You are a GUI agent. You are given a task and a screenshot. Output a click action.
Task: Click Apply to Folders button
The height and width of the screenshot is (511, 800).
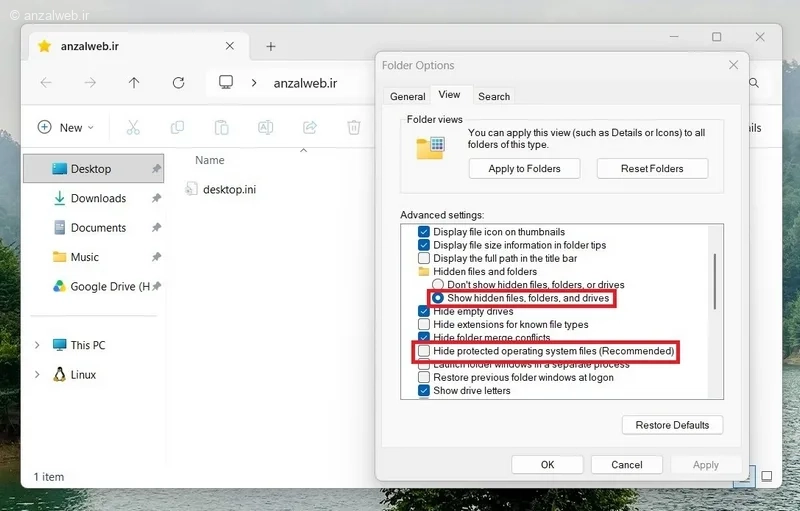[524, 168]
